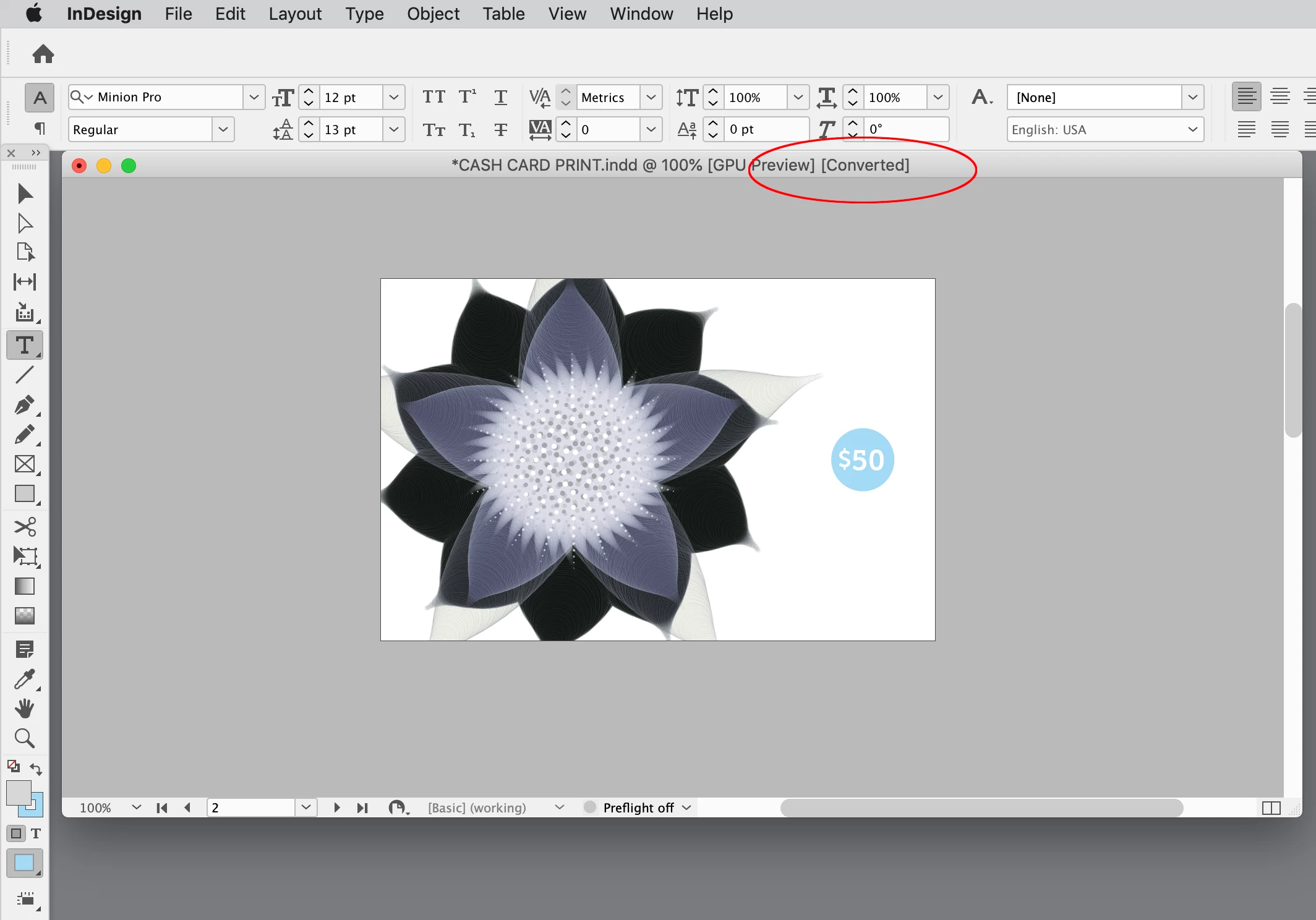Select the Hand tool
The width and height of the screenshot is (1316, 920).
pos(25,709)
